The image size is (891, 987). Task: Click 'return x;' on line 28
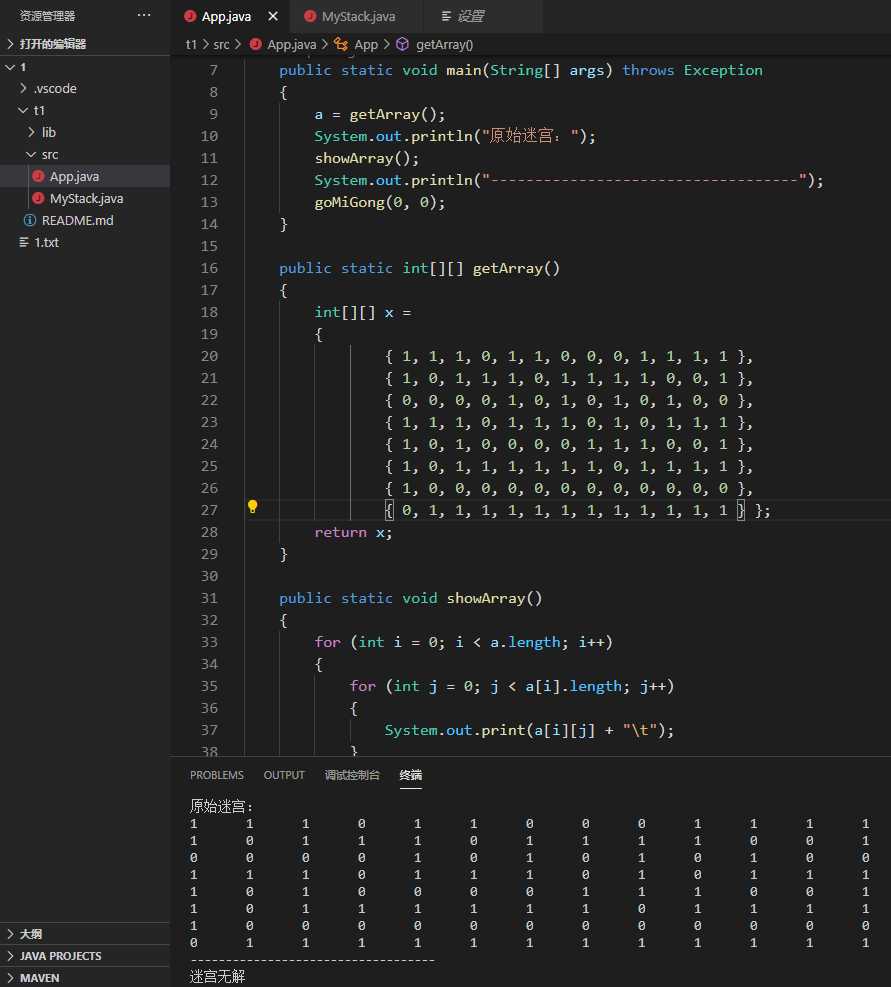pyautogui.click(x=353, y=533)
